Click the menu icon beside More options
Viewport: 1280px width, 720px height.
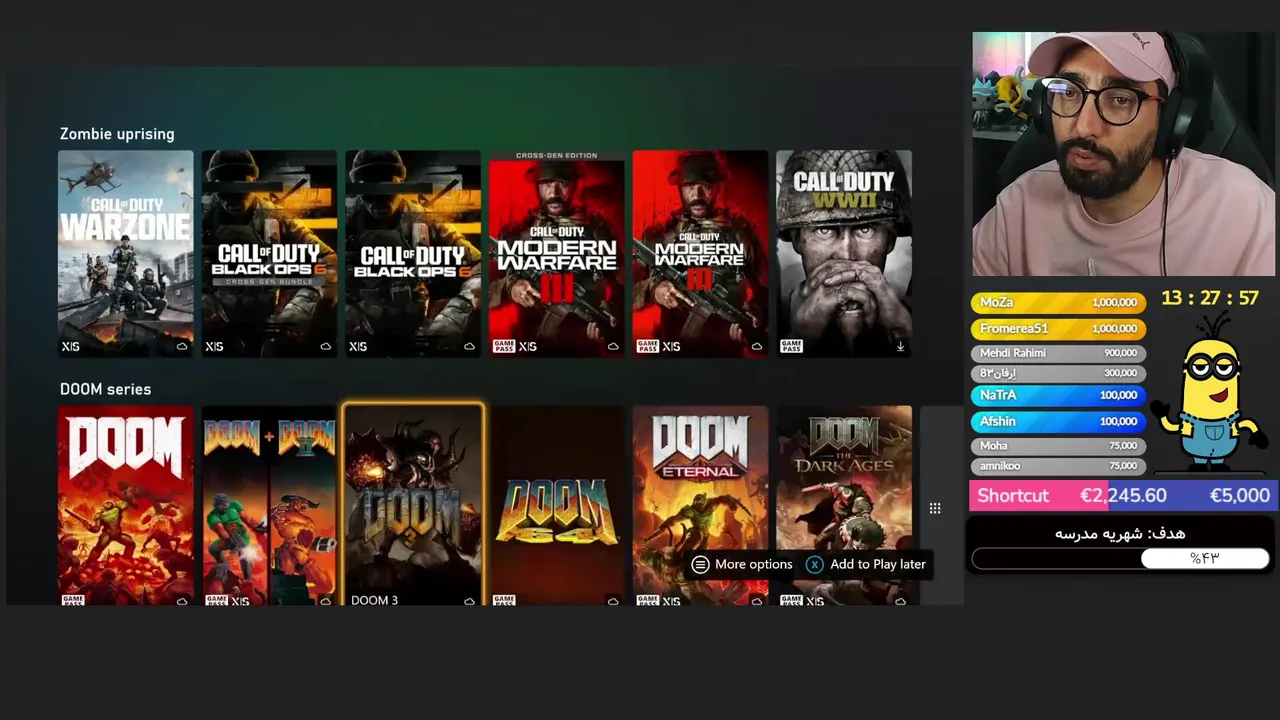tap(700, 564)
